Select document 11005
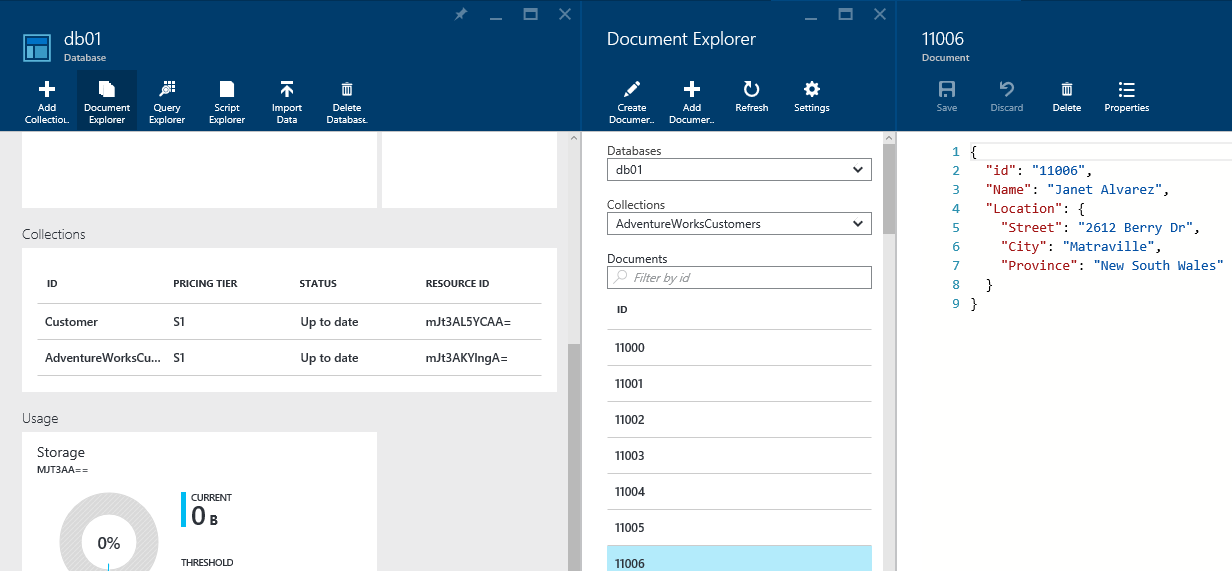This screenshot has width=1232, height=571. pos(739,528)
